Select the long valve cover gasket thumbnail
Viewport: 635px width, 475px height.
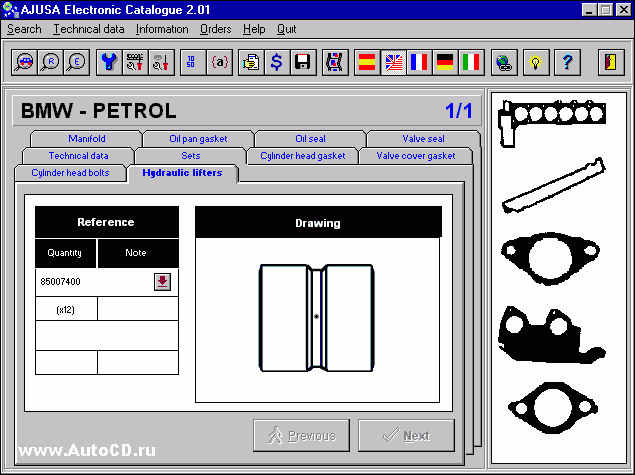(x=554, y=186)
